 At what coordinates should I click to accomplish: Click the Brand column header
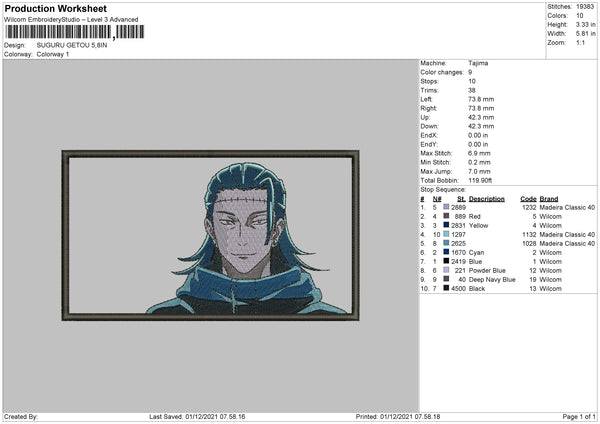coord(549,199)
